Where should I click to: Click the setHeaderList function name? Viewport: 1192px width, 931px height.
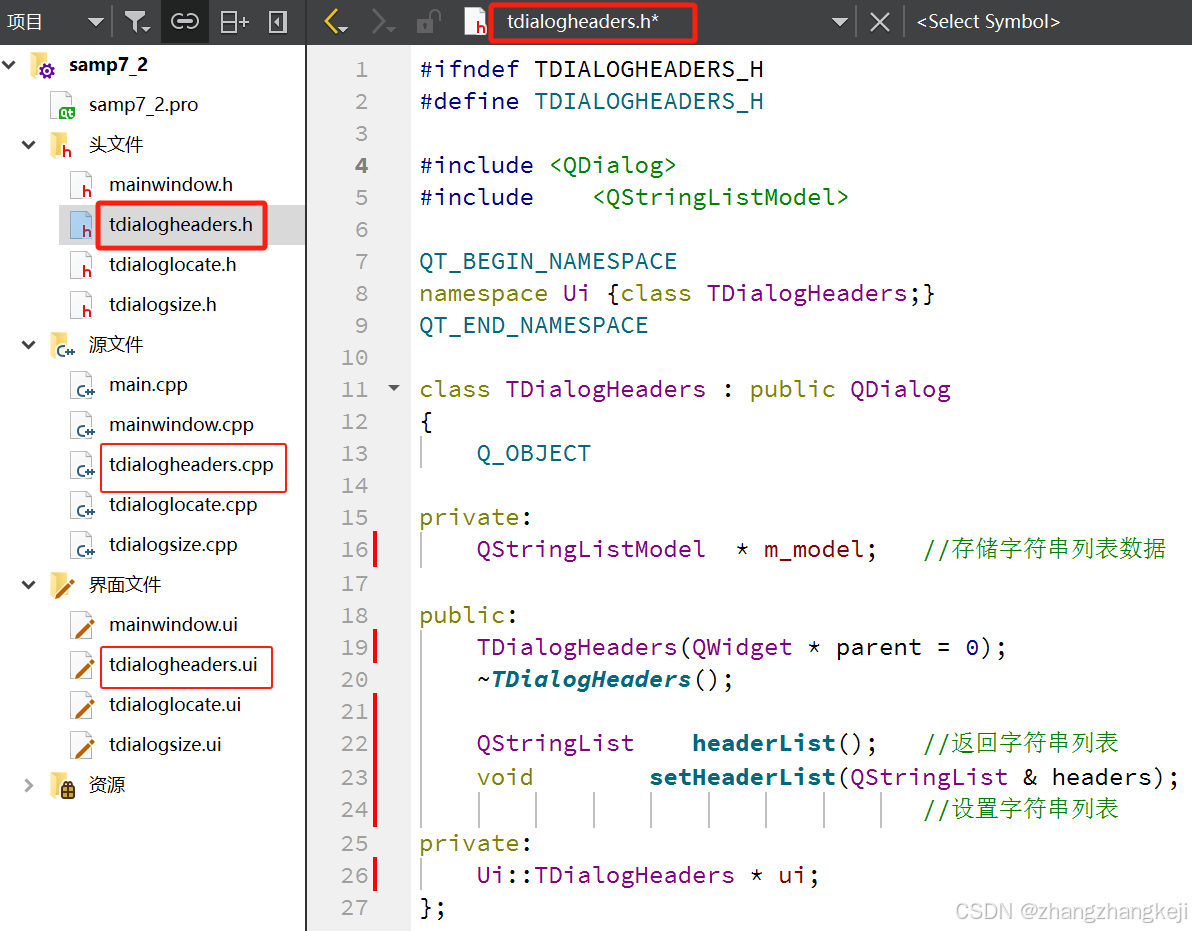tap(742, 777)
